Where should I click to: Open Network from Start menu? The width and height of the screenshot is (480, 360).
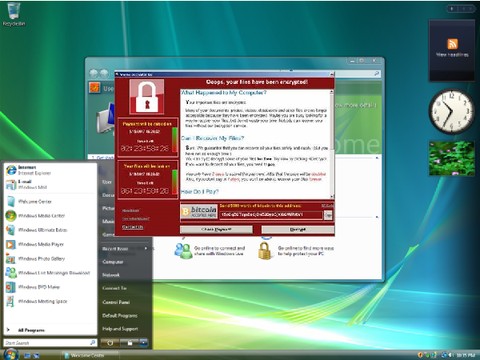[x=111, y=275]
